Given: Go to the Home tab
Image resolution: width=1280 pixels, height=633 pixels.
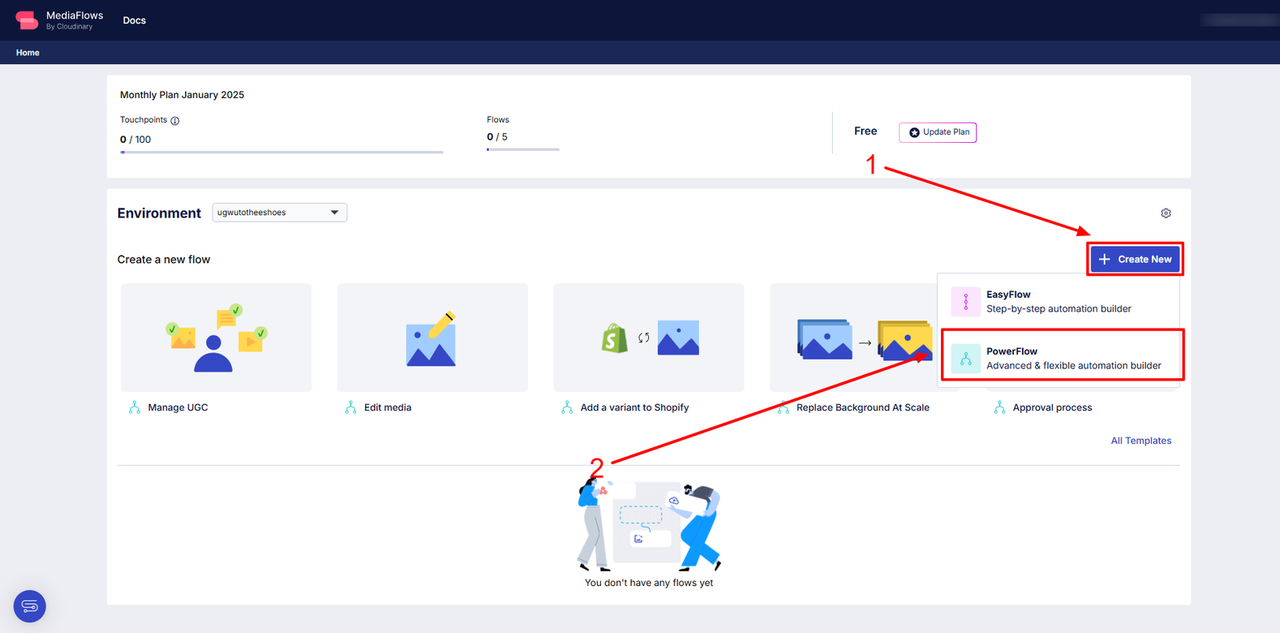Looking at the screenshot, I should coord(28,53).
